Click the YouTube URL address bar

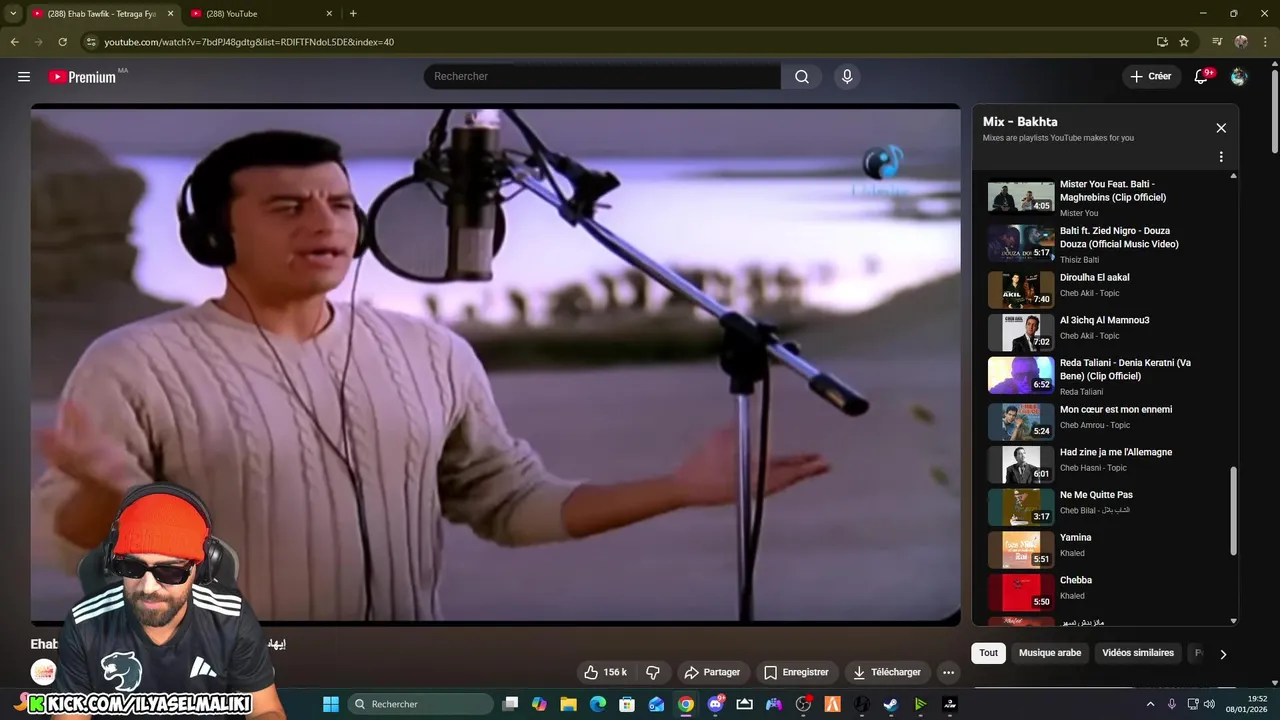pos(620,42)
